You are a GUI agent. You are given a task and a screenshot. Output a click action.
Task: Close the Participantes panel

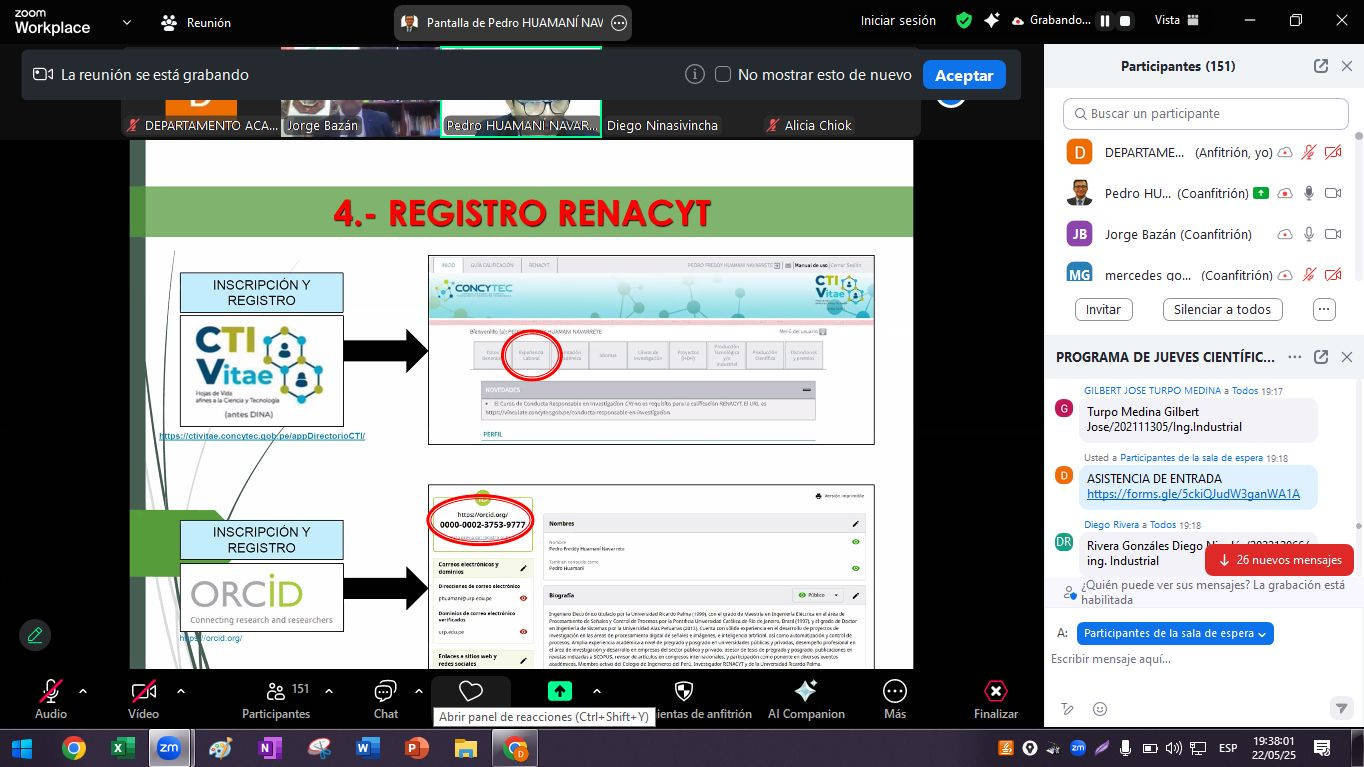click(1346, 66)
